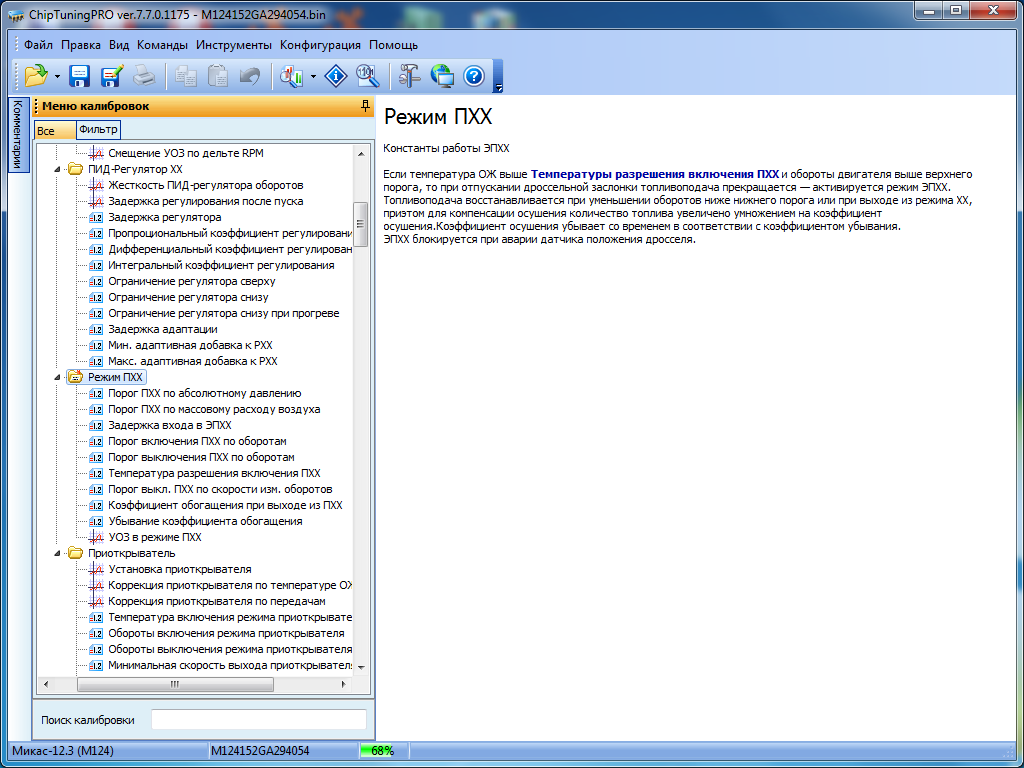Pin the Меню калибровок panel
Screen dimensions: 1024x768
coord(365,106)
